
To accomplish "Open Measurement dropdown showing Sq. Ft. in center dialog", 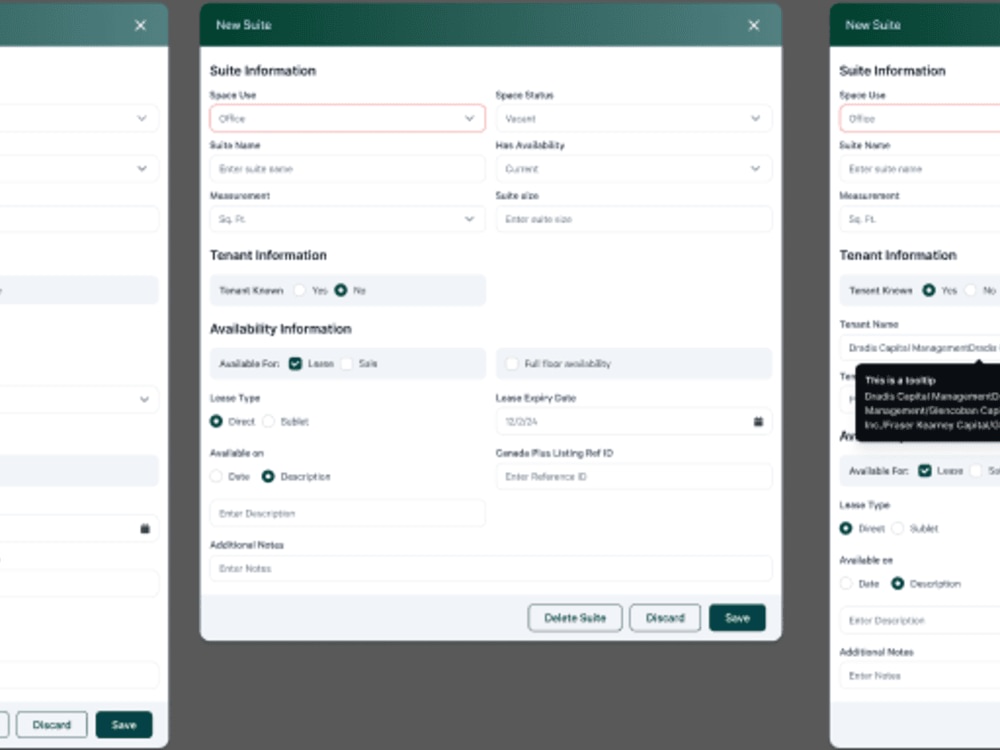I will point(347,219).
